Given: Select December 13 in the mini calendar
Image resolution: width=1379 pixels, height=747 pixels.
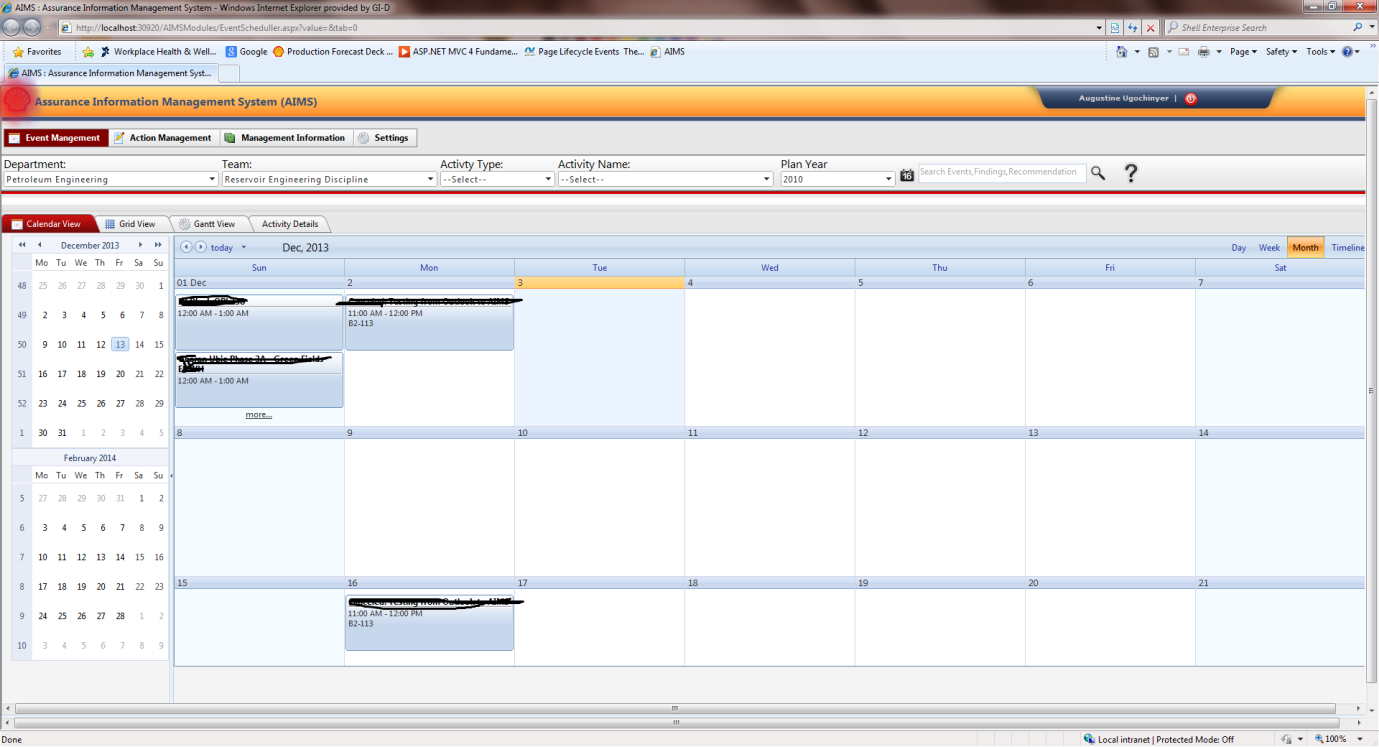Looking at the screenshot, I should 120,345.
